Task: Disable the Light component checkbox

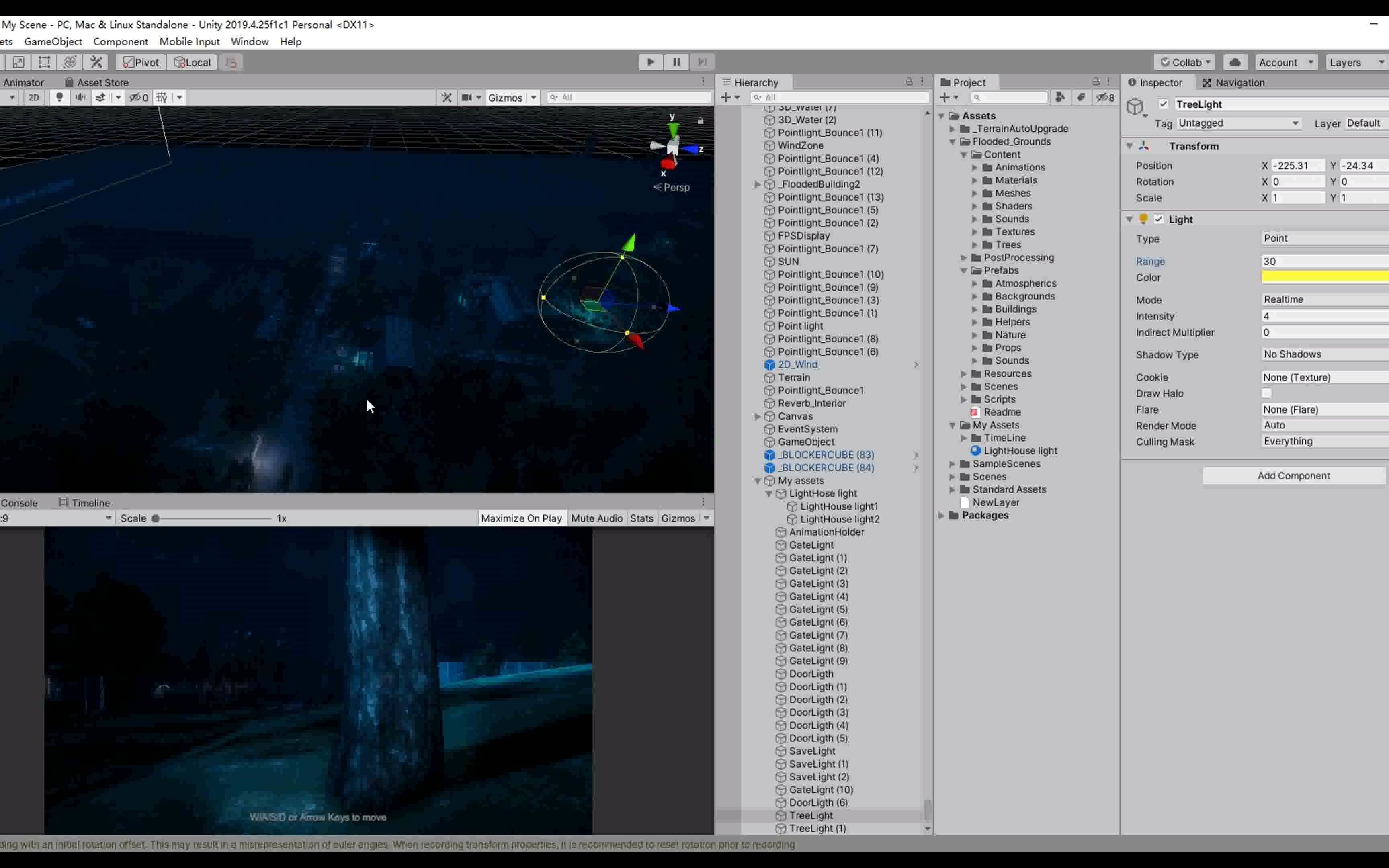Action: click(x=1159, y=219)
